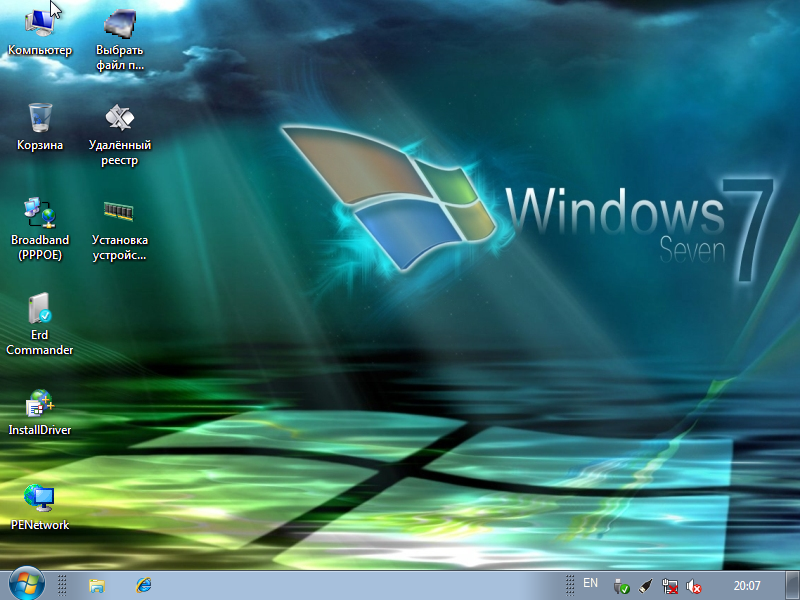Click the pen-shaped tray icon
This screenshot has width=800, height=600.
646,587
